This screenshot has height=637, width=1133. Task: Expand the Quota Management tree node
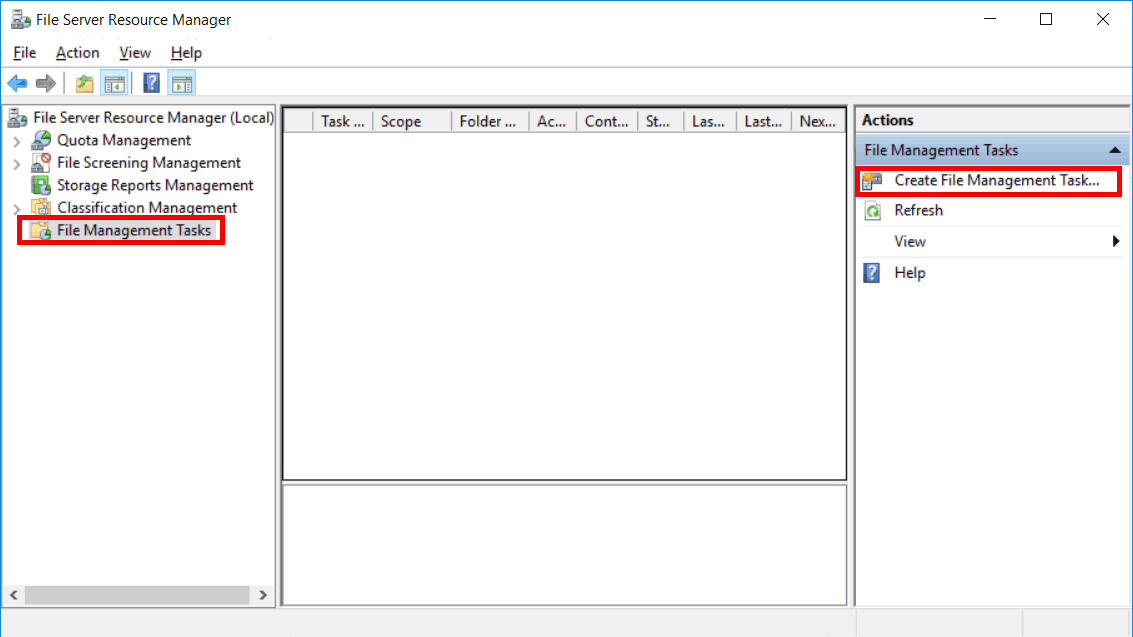[18, 140]
